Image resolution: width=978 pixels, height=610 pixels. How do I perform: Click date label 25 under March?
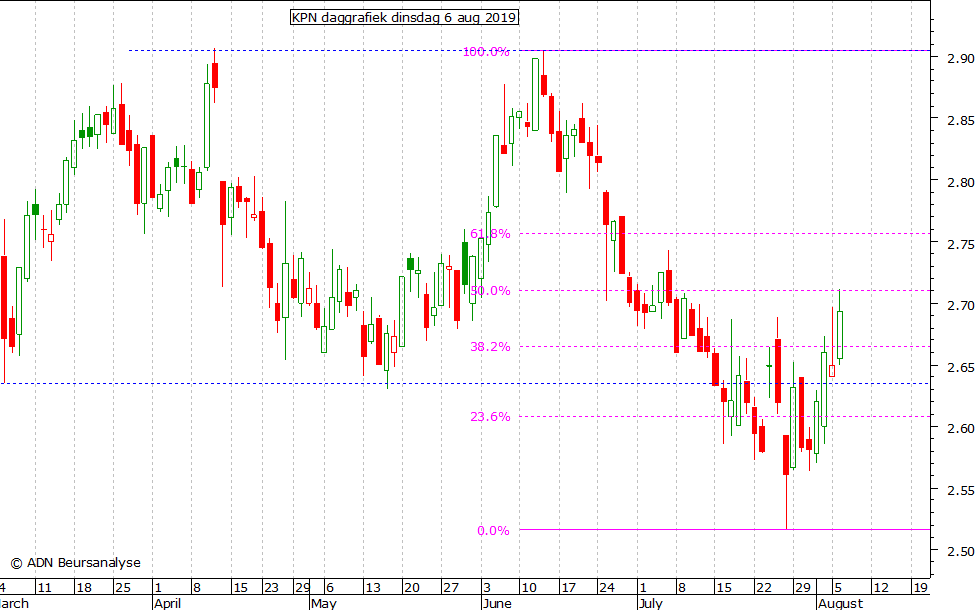coord(122,588)
